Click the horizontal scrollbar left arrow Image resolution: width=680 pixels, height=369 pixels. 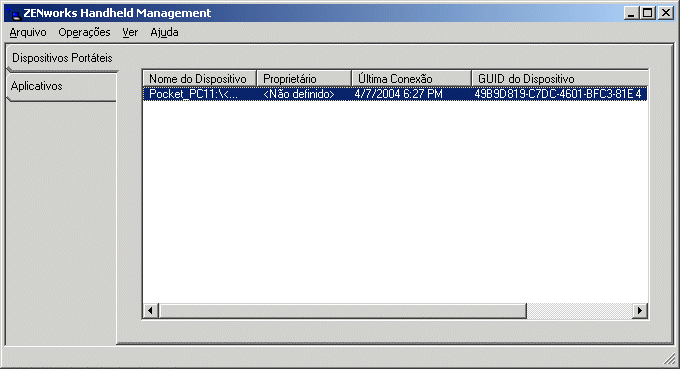[x=150, y=310]
